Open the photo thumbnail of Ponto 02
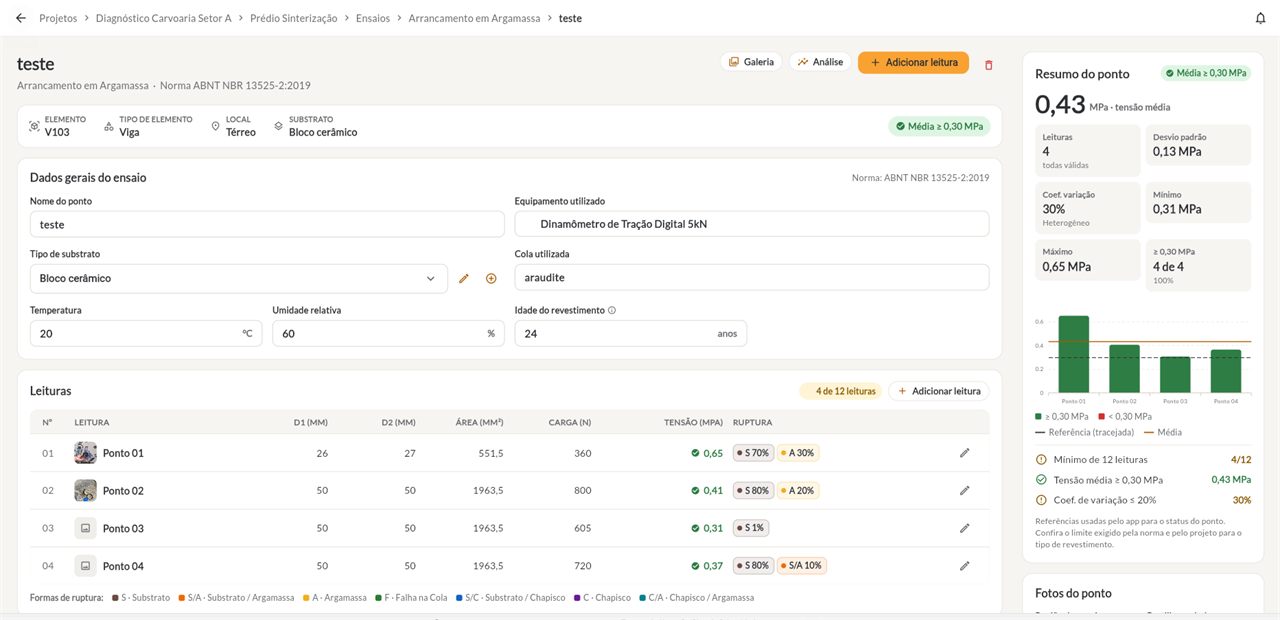The height and width of the screenshot is (620, 1280). pos(85,491)
